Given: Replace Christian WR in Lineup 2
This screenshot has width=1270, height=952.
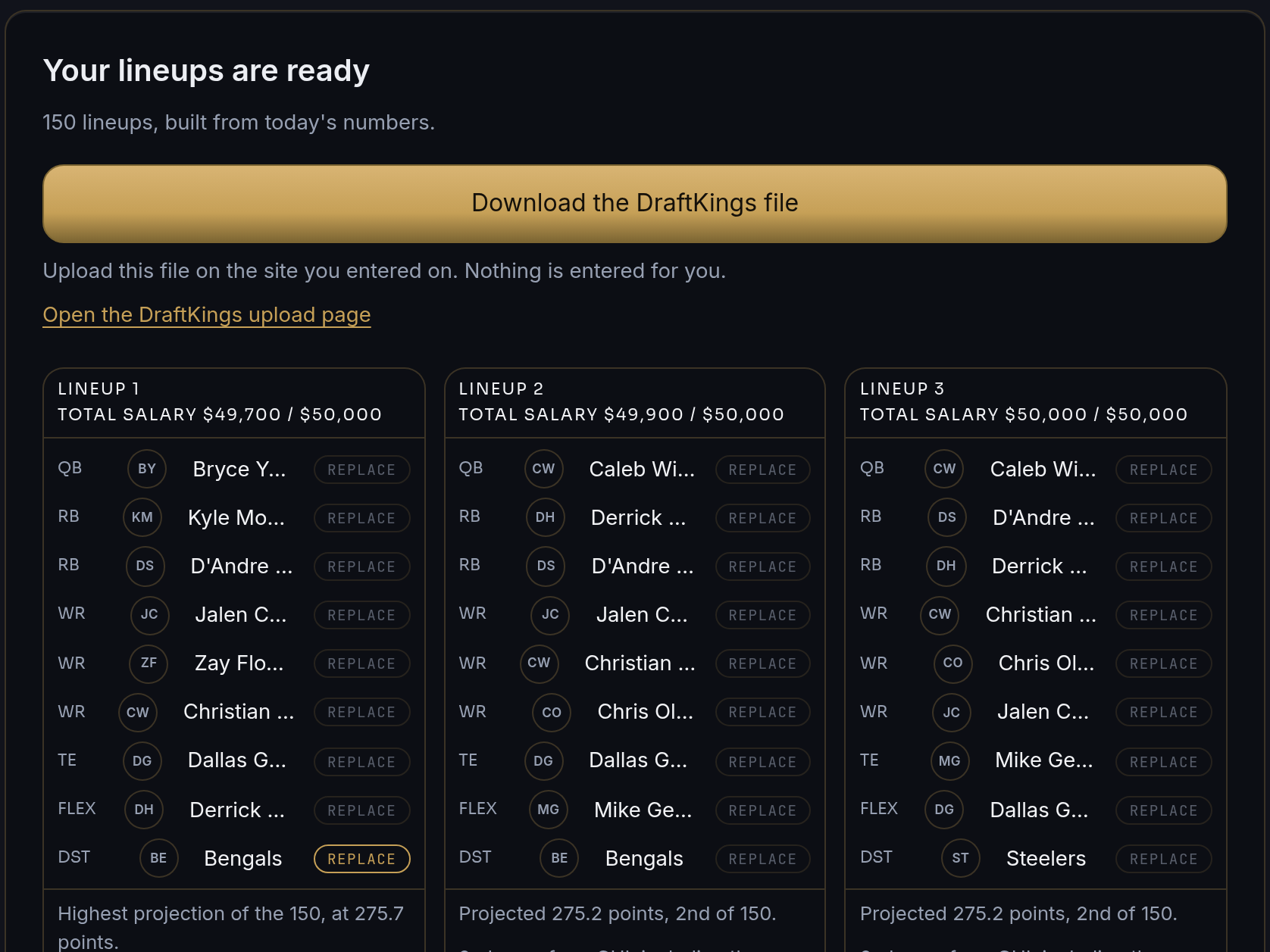Looking at the screenshot, I should (762, 663).
